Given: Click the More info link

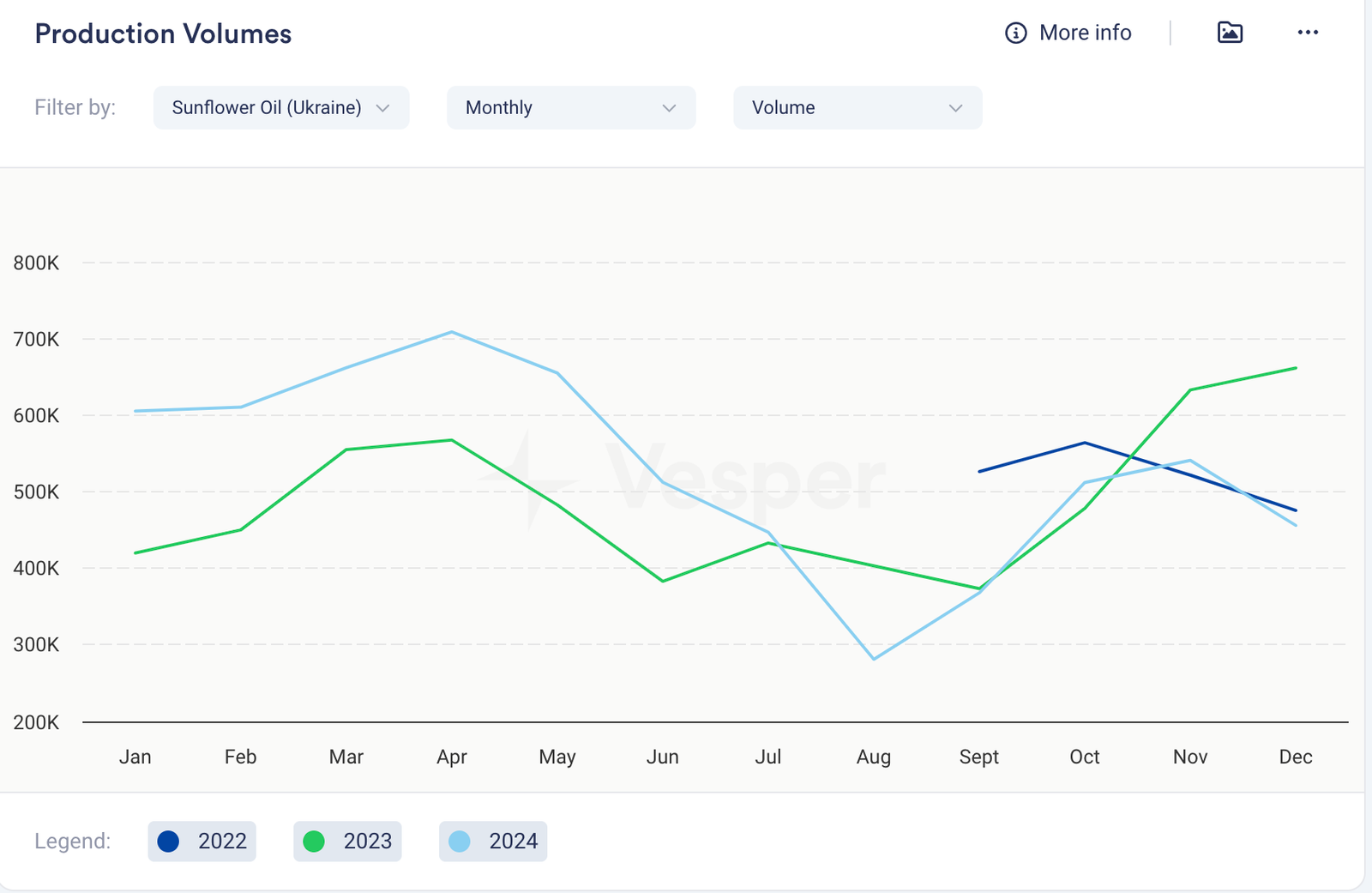Looking at the screenshot, I should [1085, 33].
